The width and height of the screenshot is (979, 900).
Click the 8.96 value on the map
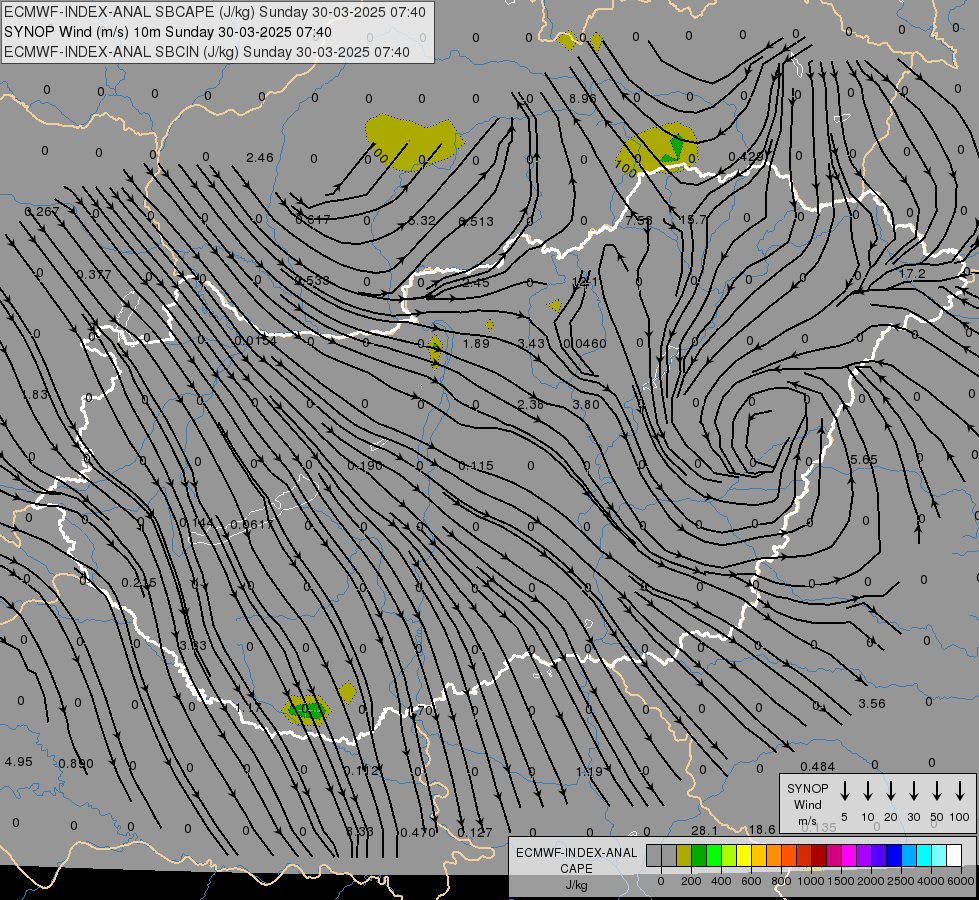click(583, 98)
